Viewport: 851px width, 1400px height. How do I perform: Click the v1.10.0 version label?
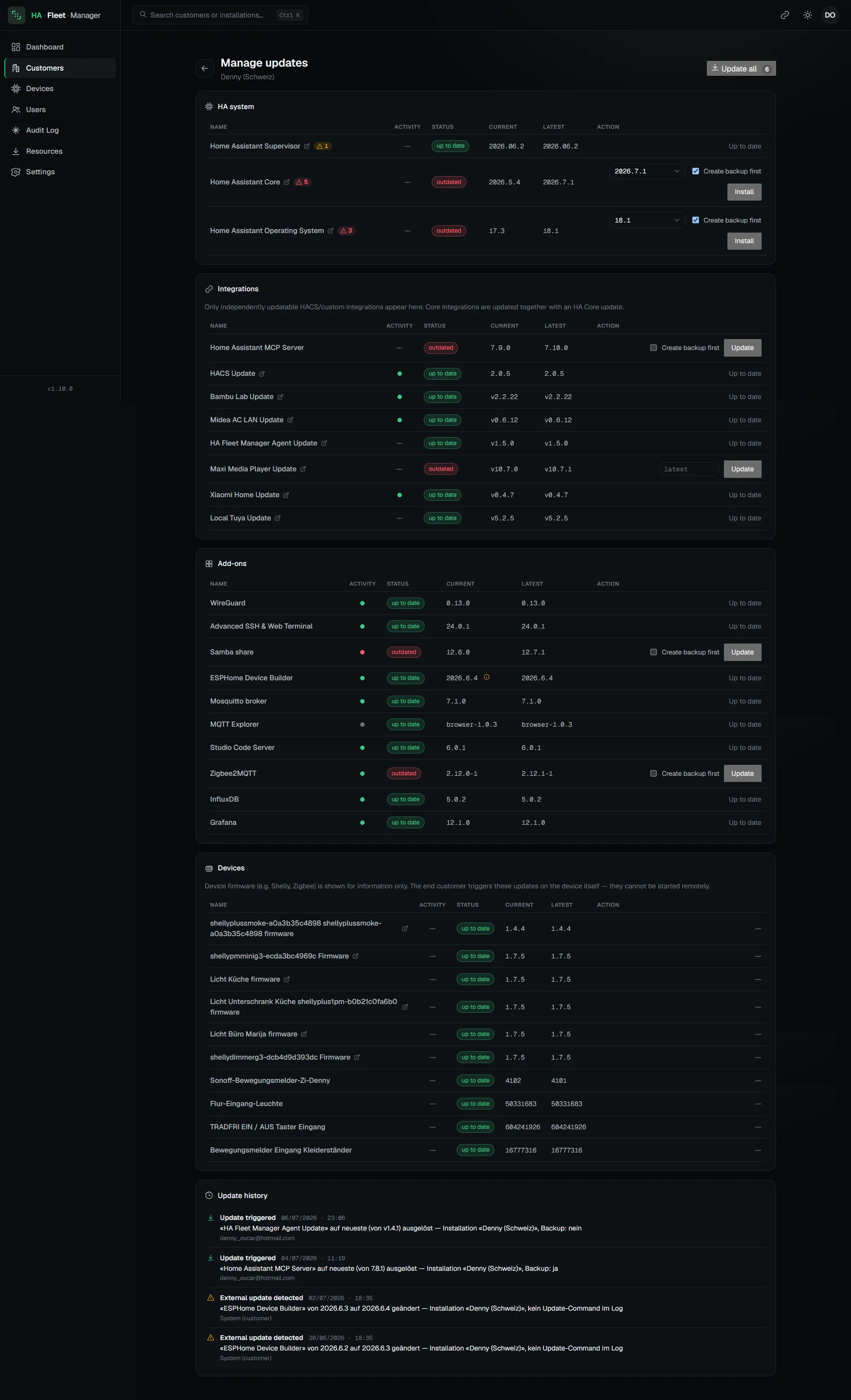60,389
